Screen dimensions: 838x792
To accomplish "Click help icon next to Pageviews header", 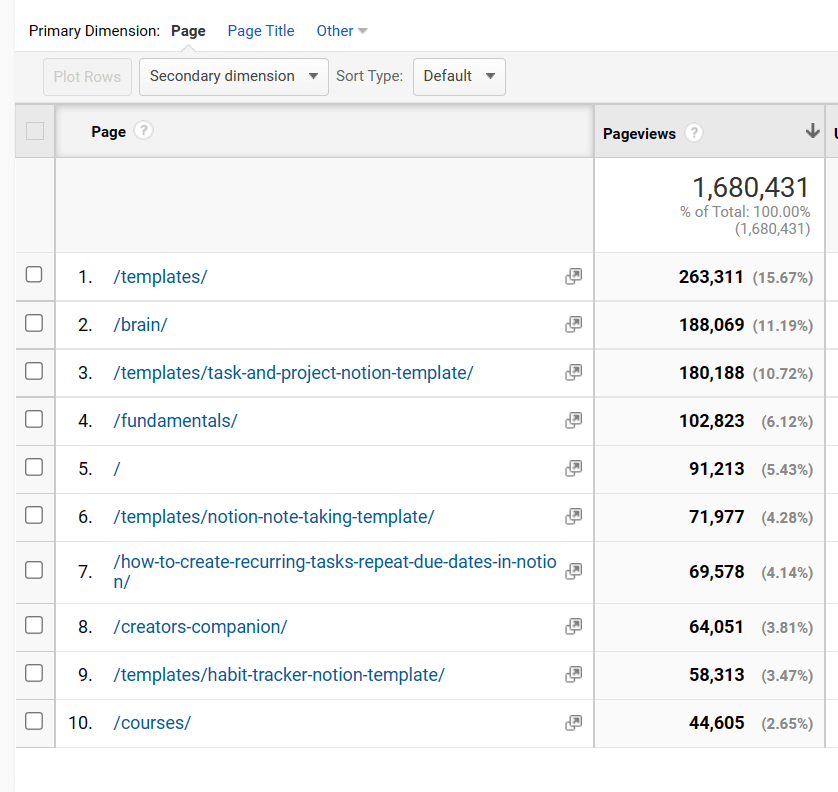I will coord(694,133).
